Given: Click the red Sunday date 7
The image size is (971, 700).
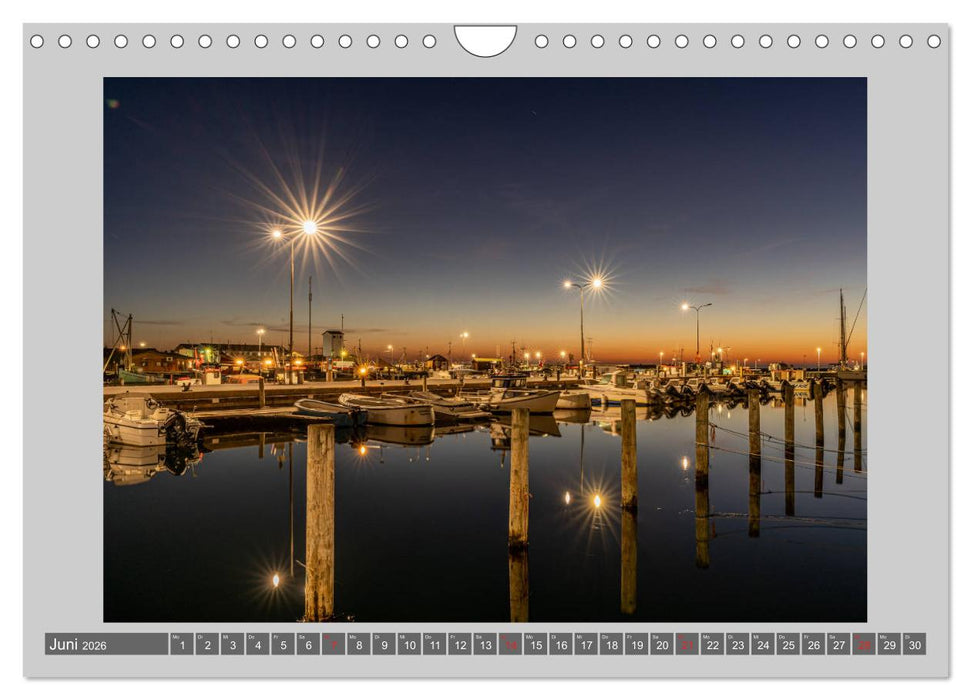Looking at the screenshot, I should [335, 647].
